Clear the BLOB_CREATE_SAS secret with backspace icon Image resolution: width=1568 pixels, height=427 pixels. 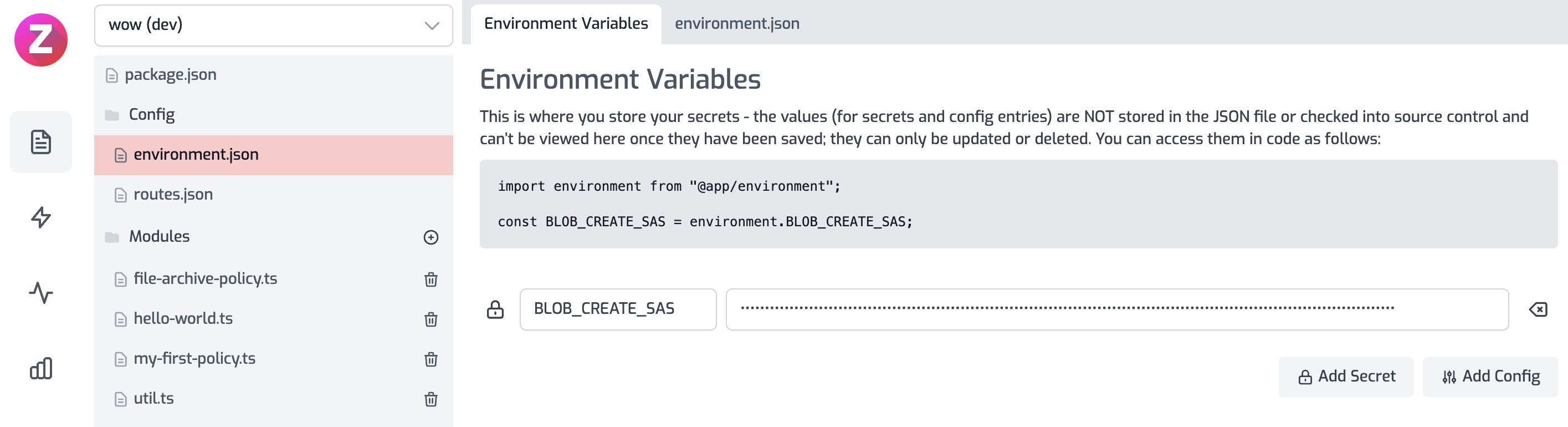tap(1538, 309)
